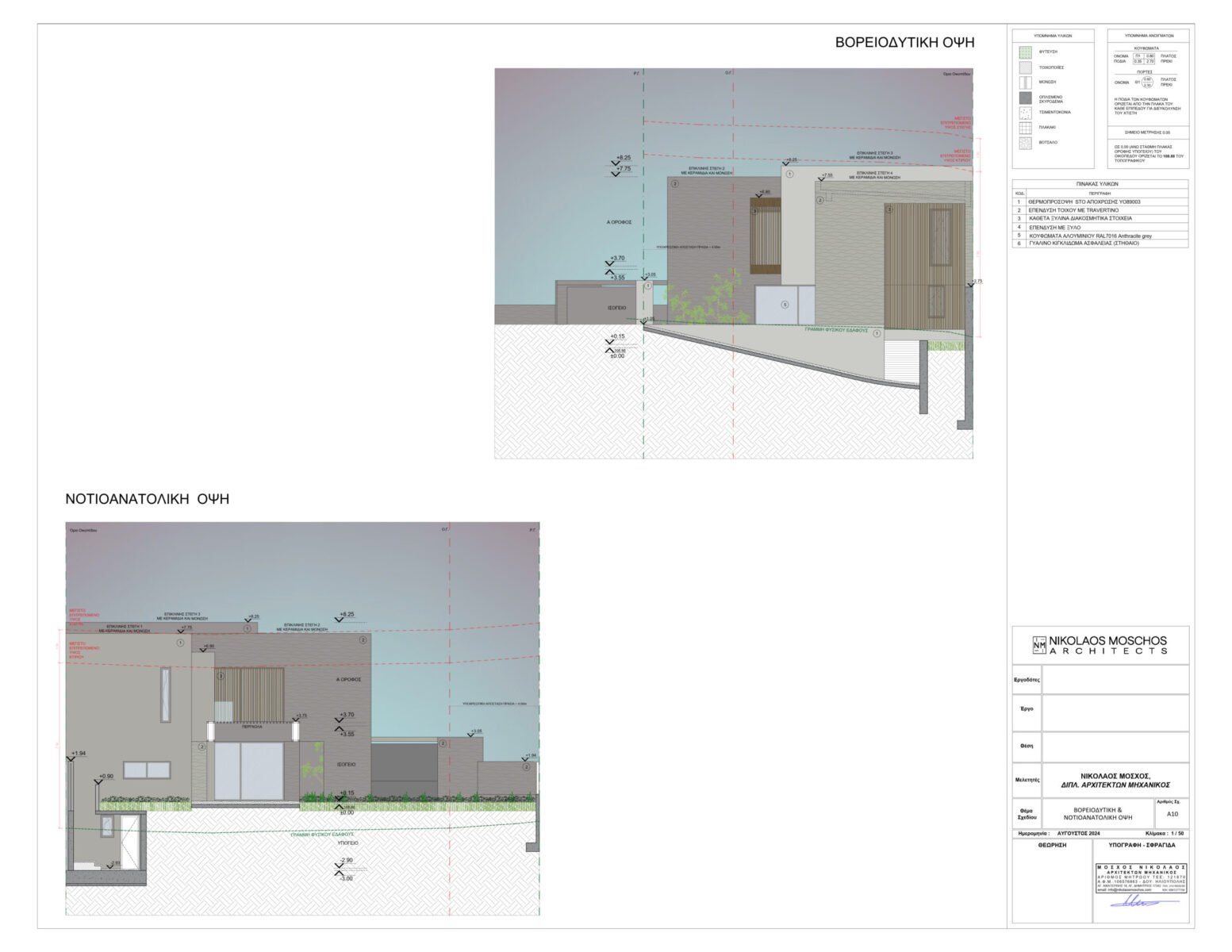Click the ΠΛΑΚΑΚΙ grid legend swatch
Viewport: 1232px width, 952px height.
[1025, 127]
